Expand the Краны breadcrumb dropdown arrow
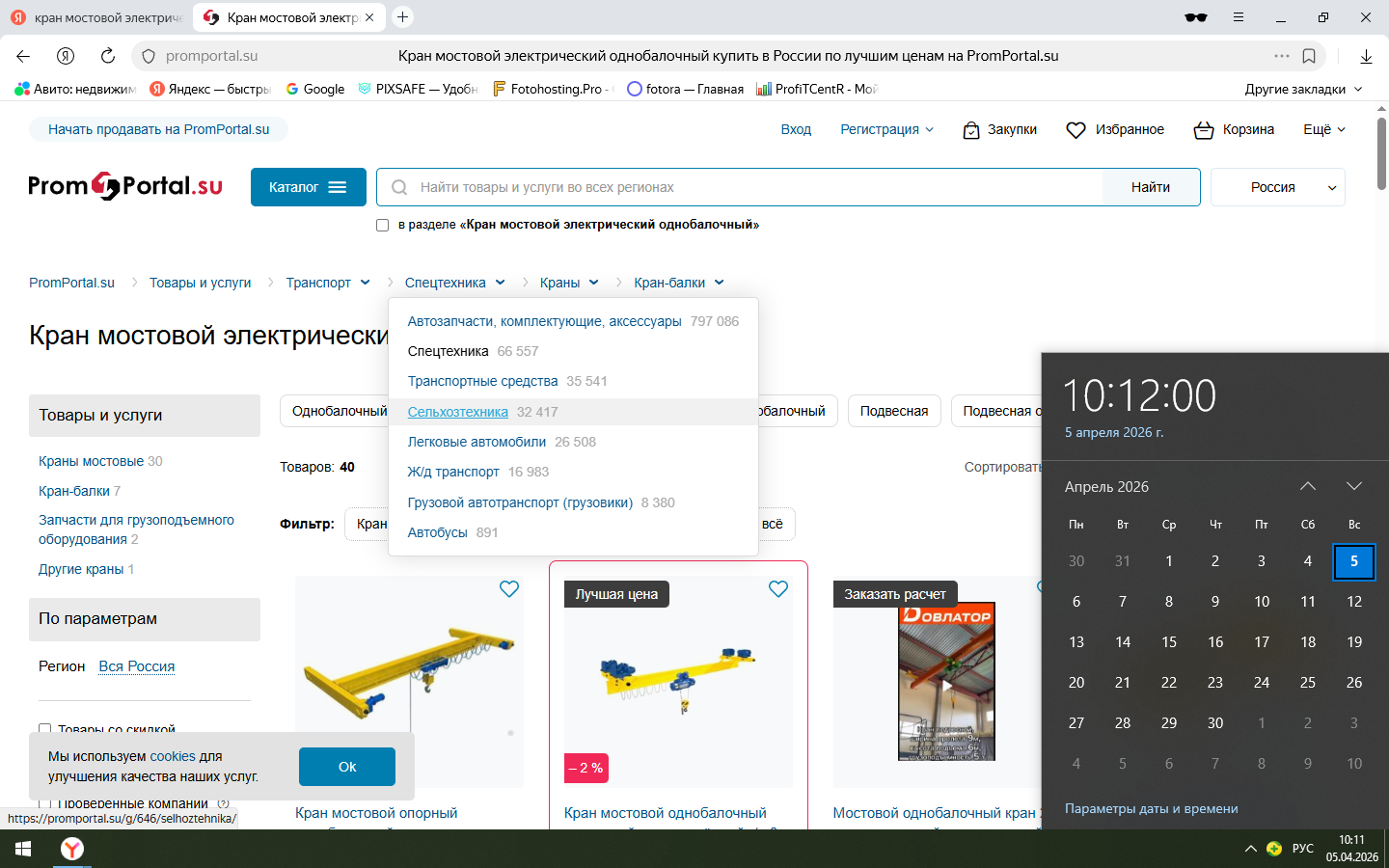 point(594,283)
